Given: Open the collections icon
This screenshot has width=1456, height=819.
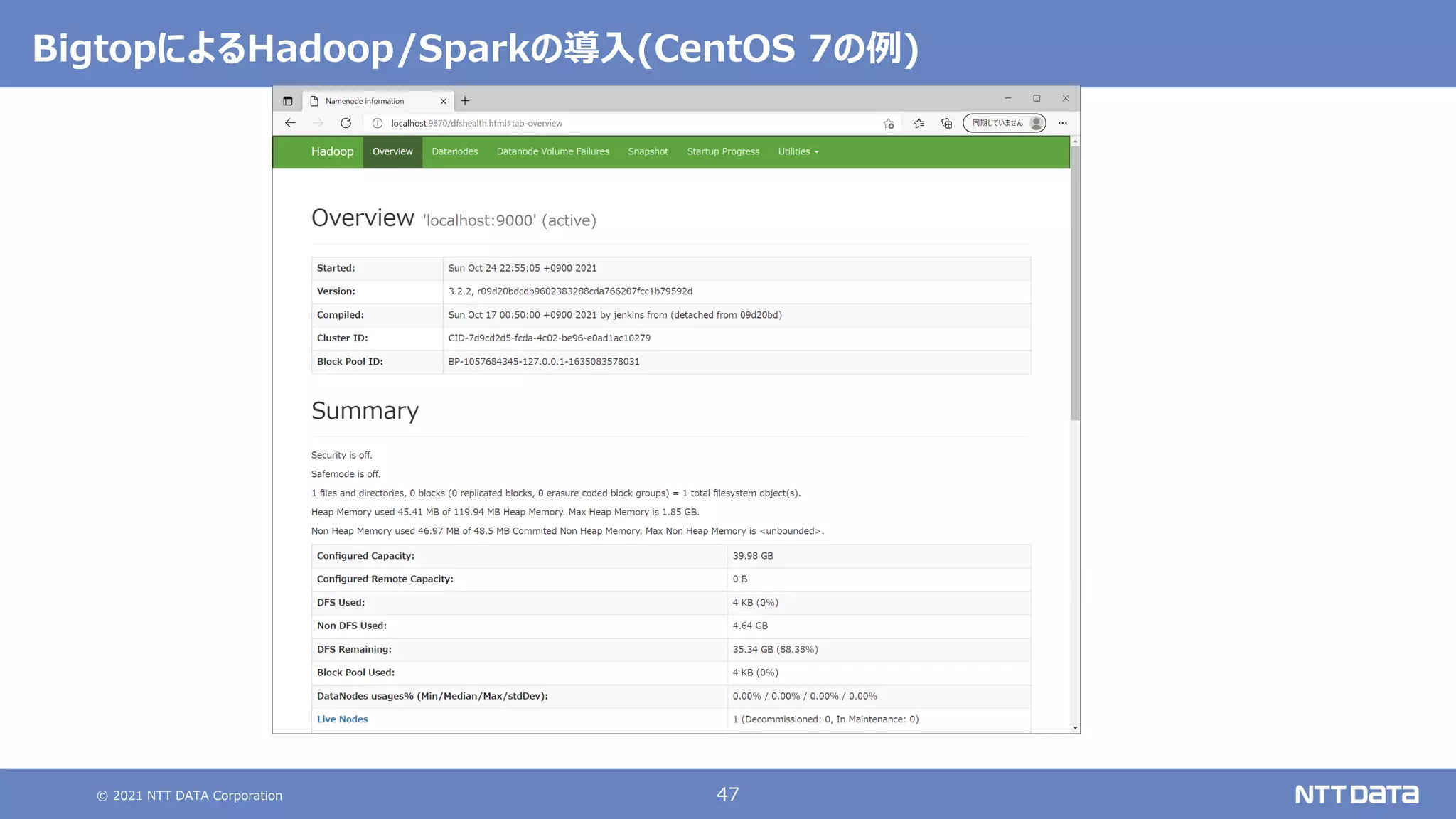Looking at the screenshot, I should coord(947,123).
